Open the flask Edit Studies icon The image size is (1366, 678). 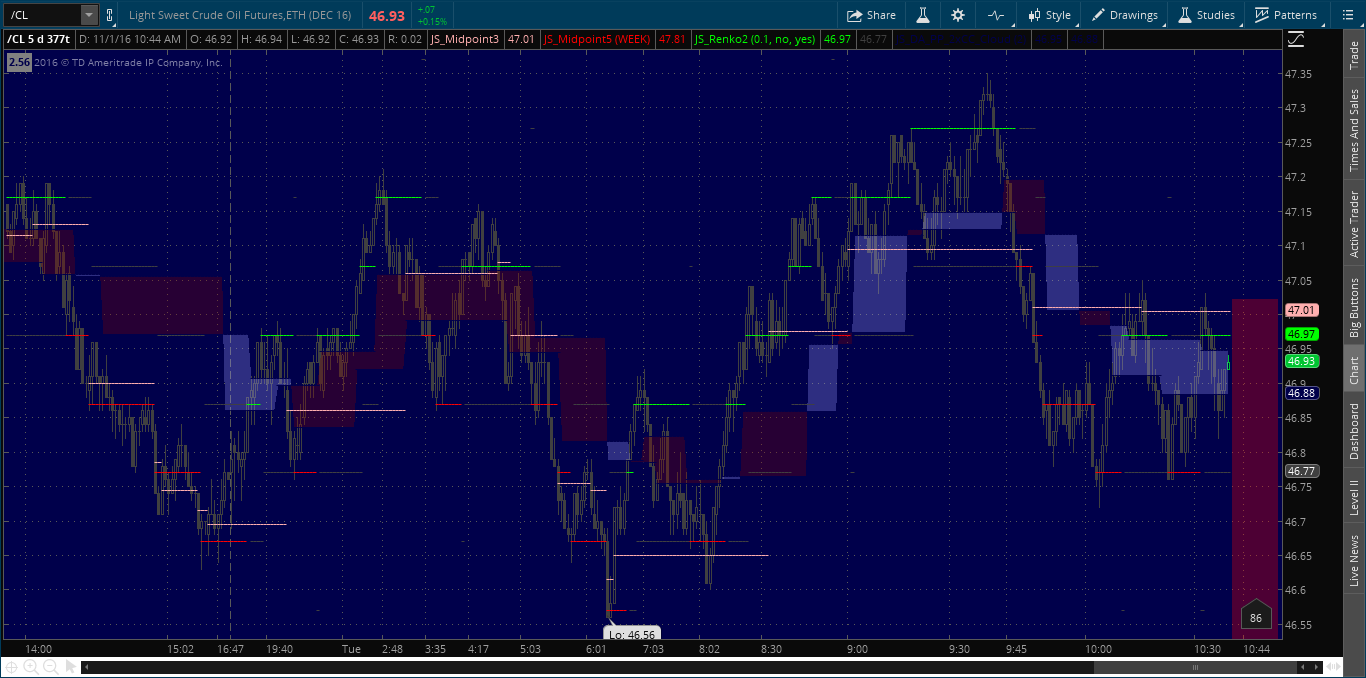point(923,15)
